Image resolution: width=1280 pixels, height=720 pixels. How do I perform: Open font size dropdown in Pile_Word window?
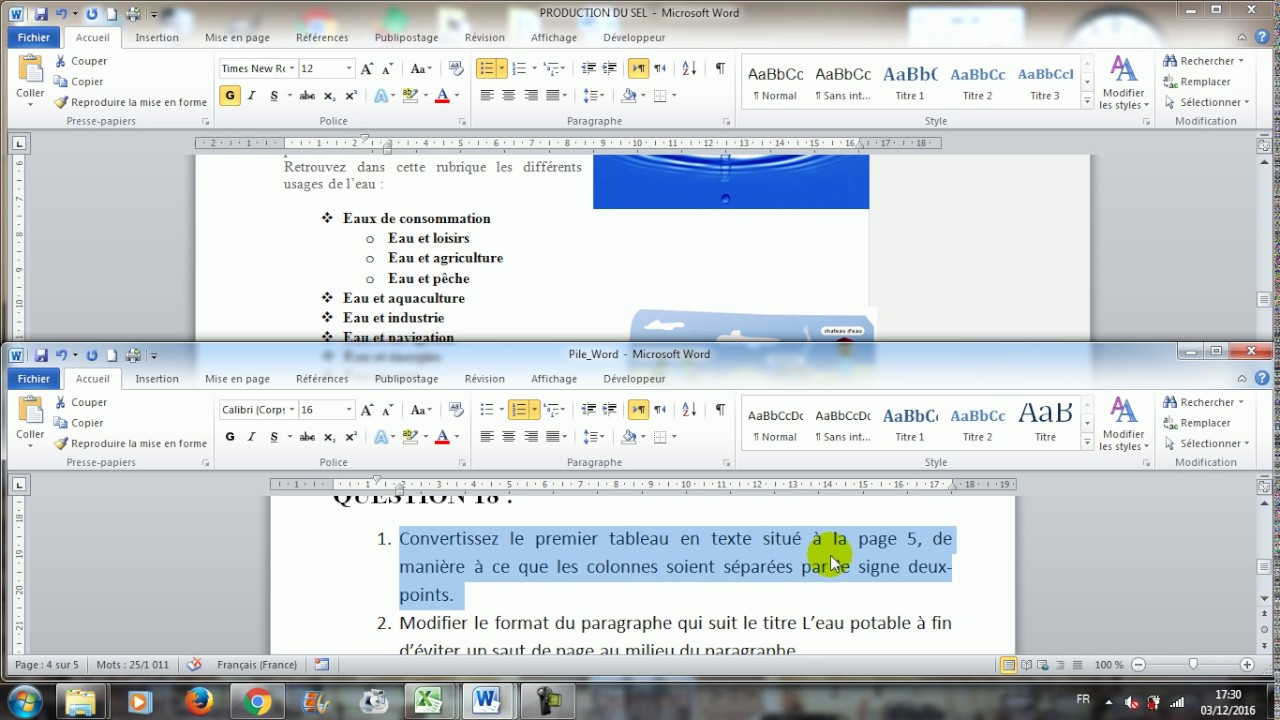pos(349,410)
